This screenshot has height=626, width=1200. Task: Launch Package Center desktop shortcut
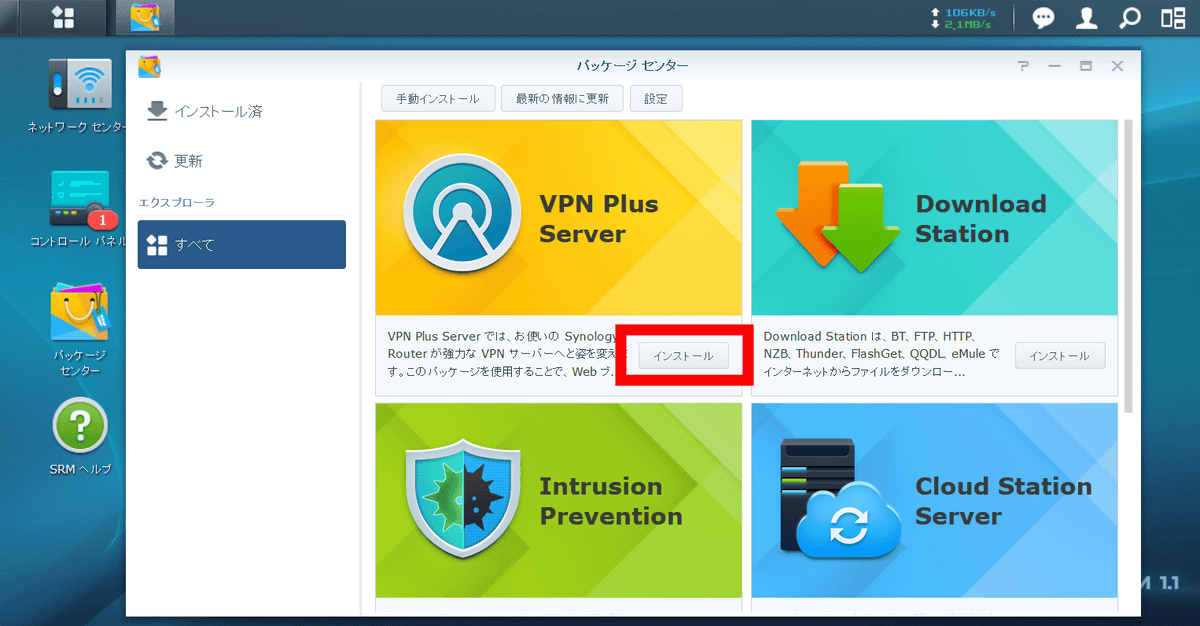click(79, 330)
